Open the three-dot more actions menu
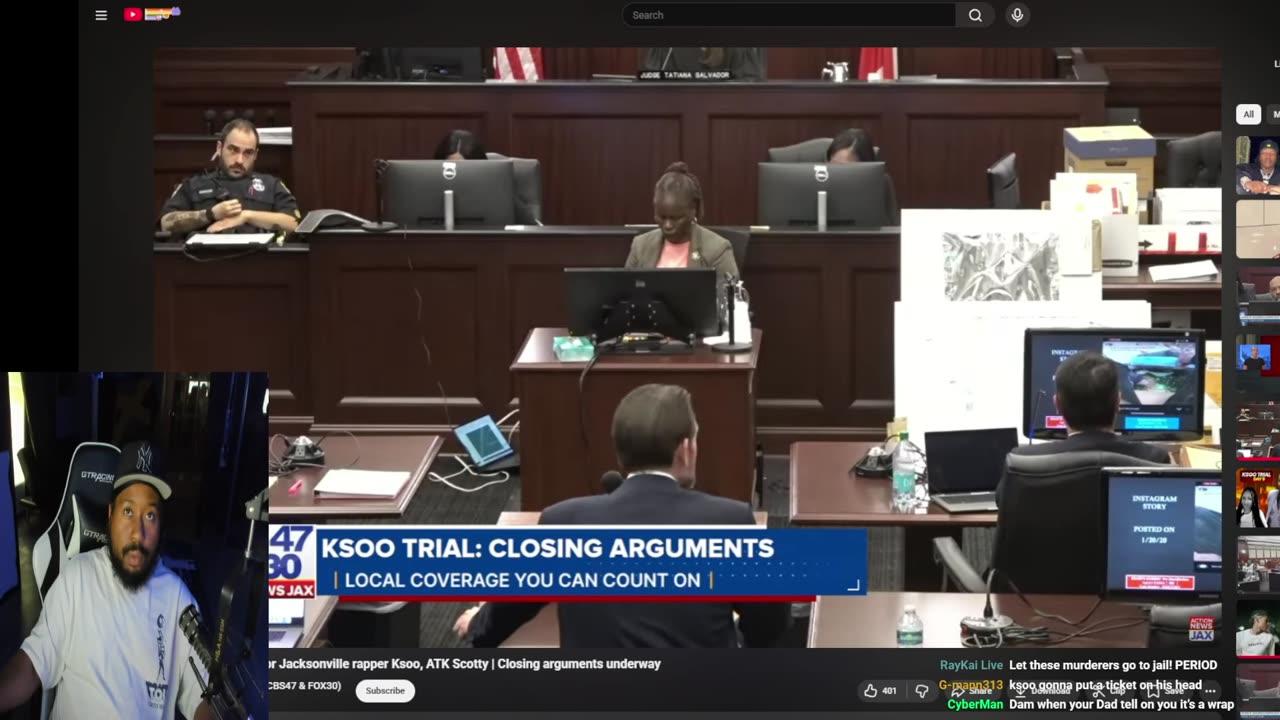 pyautogui.click(x=1210, y=691)
